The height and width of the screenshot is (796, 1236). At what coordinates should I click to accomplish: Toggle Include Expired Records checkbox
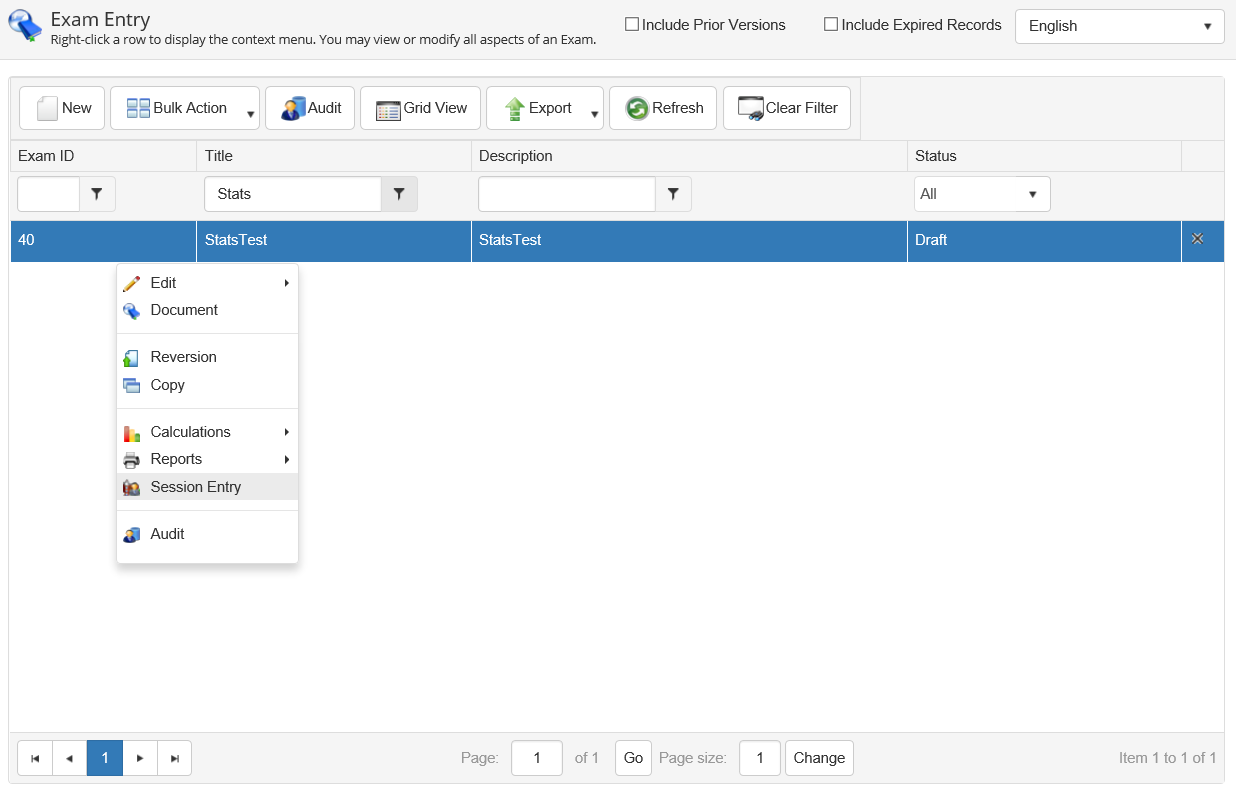point(831,25)
